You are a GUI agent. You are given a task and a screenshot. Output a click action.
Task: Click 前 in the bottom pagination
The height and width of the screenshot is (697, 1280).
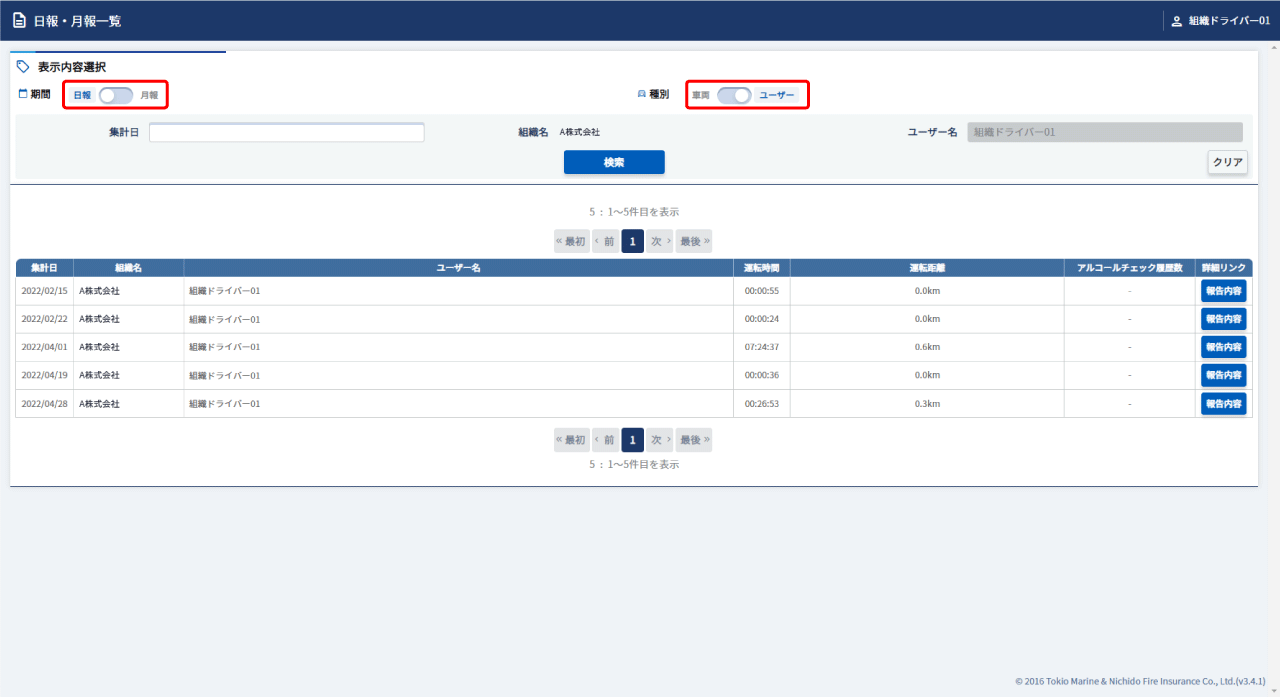[605, 440]
